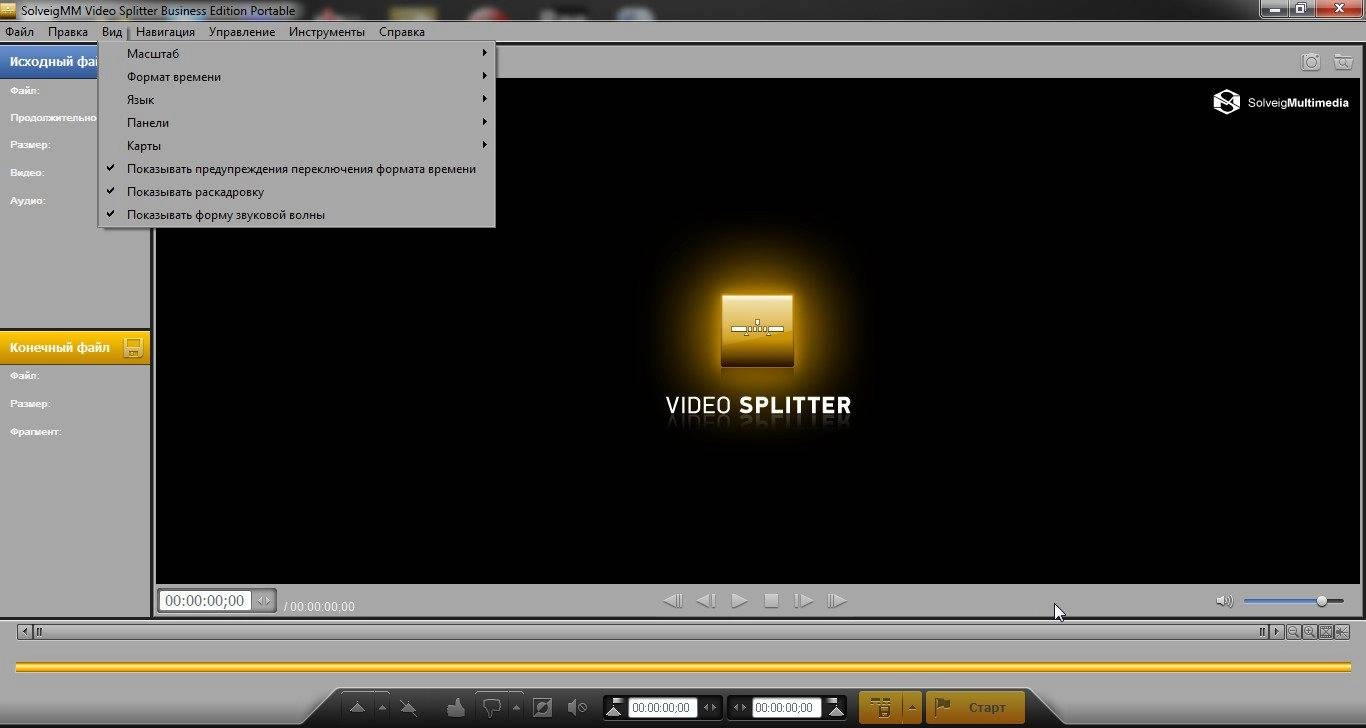Click the right marker time field
The image size is (1366, 728).
point(786,707)
